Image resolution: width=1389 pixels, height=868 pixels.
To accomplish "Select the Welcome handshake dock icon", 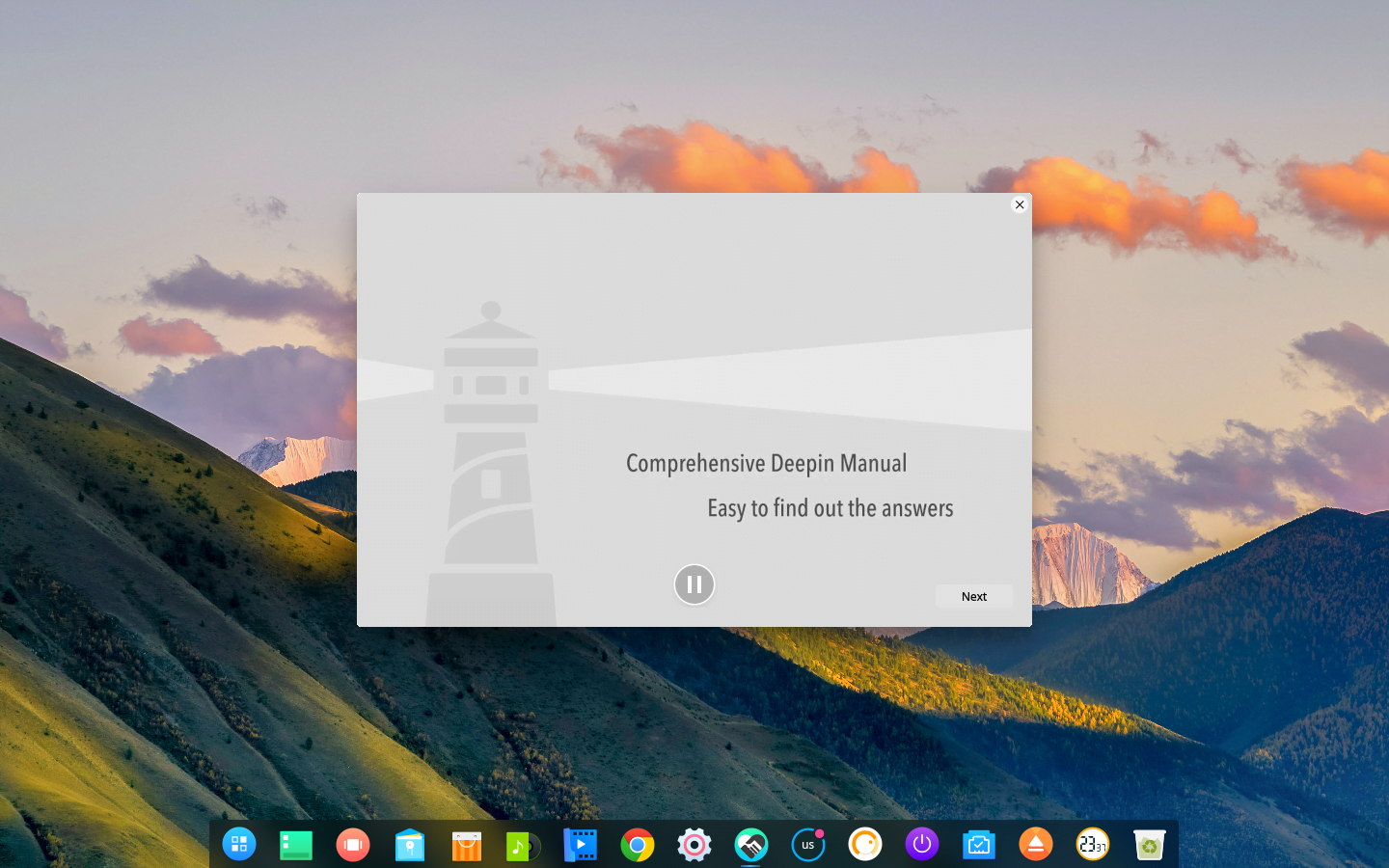I will (751, 845).
